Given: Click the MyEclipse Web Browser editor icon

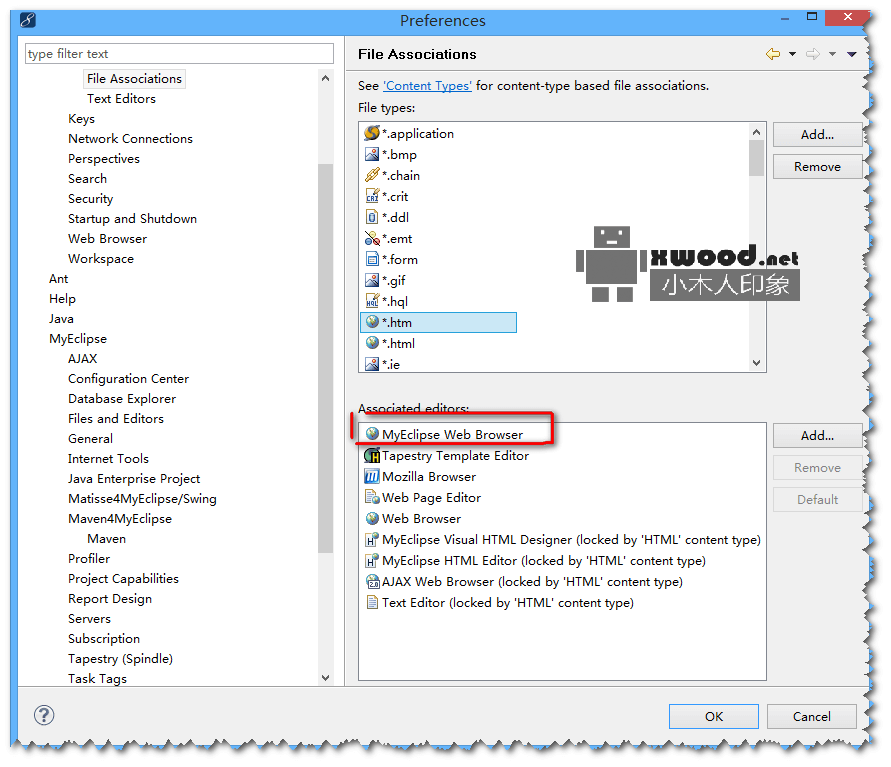Looking at the screenshot, I should point(372,434).
